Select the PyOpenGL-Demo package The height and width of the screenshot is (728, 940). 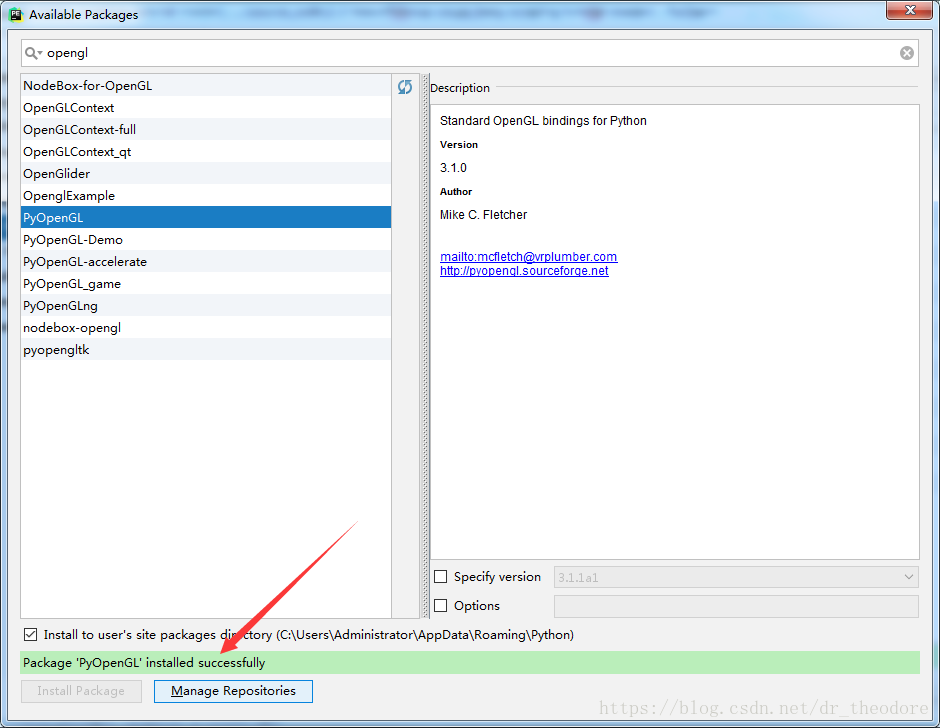click(x=206, y=239)
